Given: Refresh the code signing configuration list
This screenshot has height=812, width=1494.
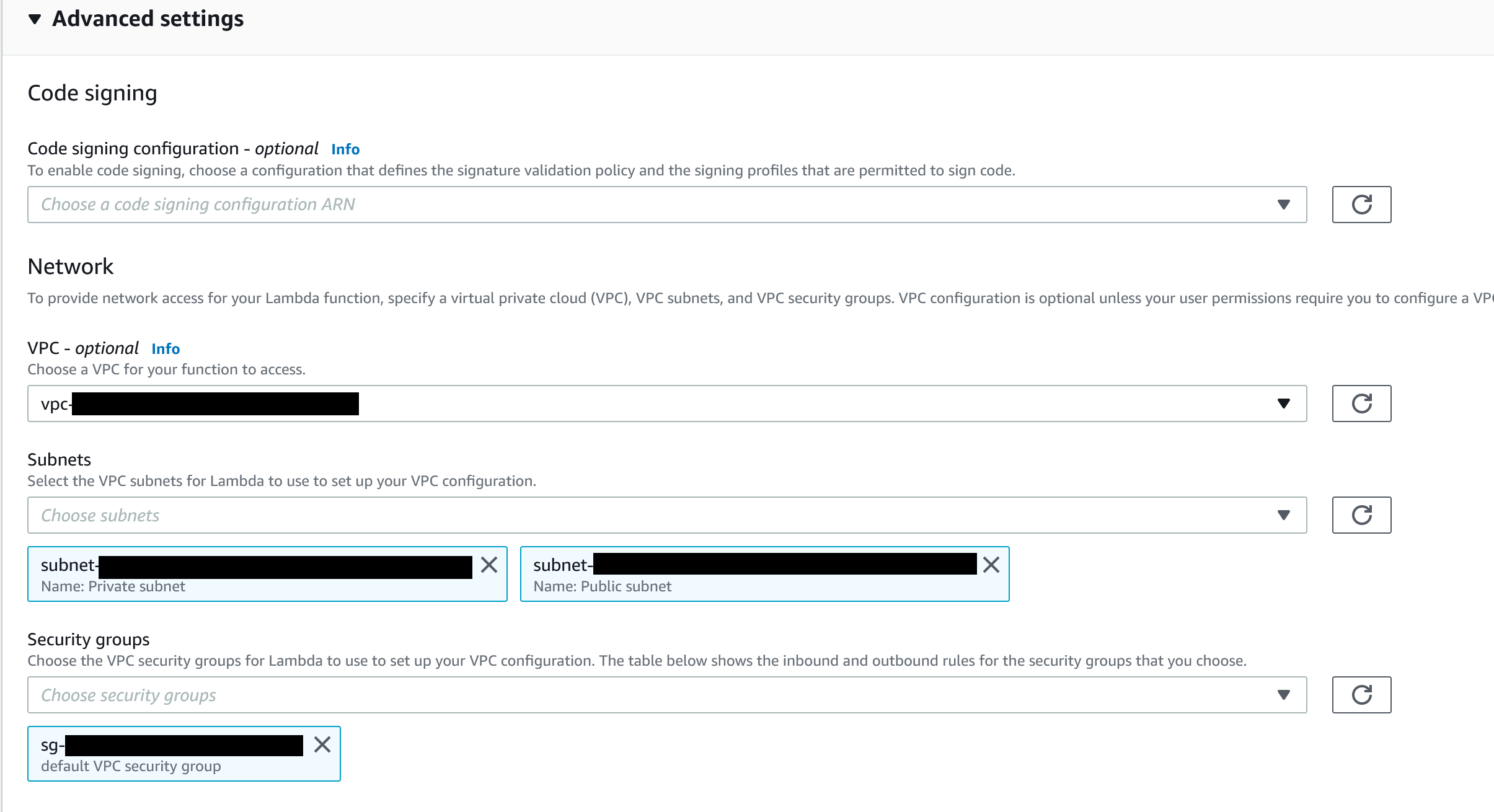Looking at the screenshot, I should 1361,205.
